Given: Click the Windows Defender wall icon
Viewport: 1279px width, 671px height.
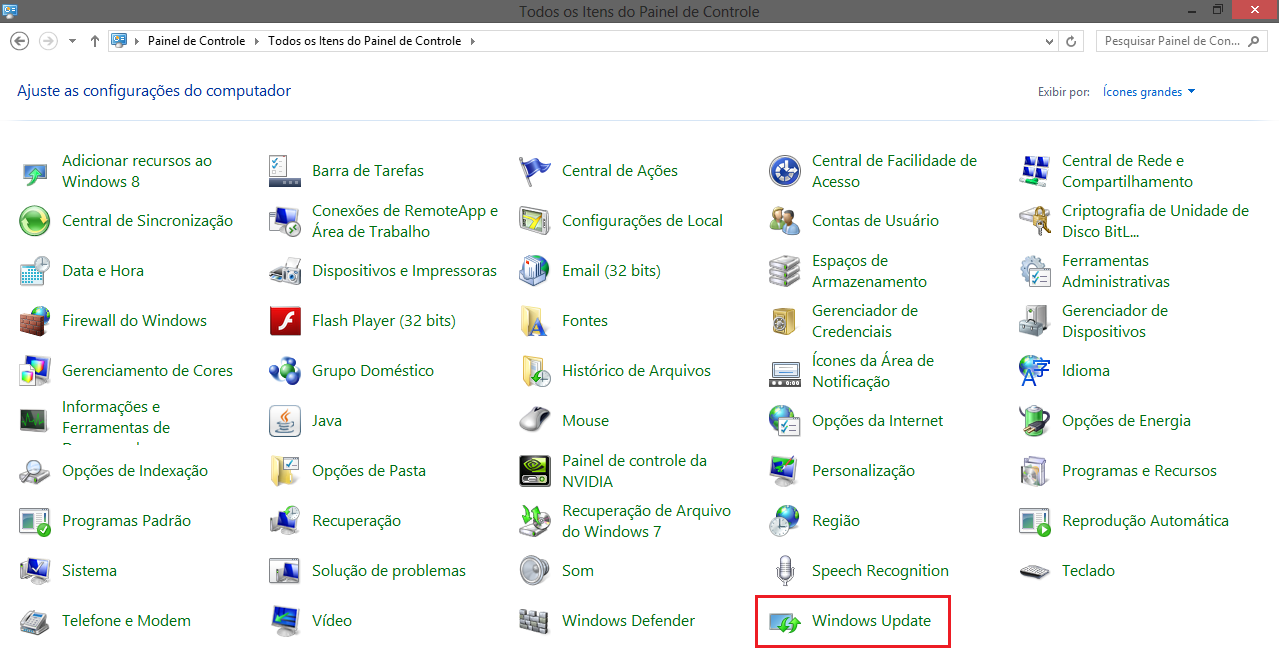Looking at the screenshot, I should point(535,621).
